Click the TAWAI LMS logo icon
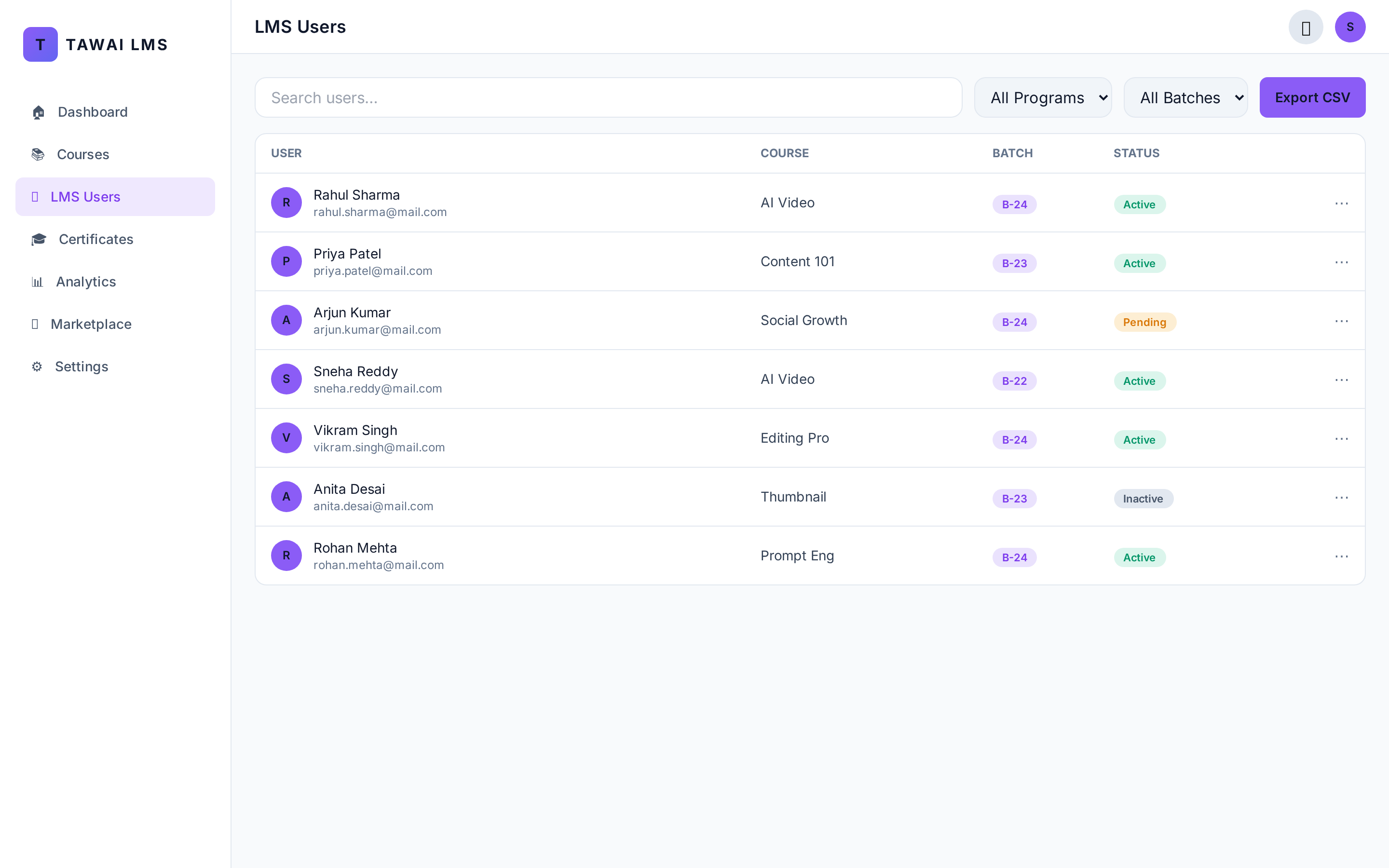Image resolution: width=1389 pixels, height=868 pixels. [x=40, y=44]
